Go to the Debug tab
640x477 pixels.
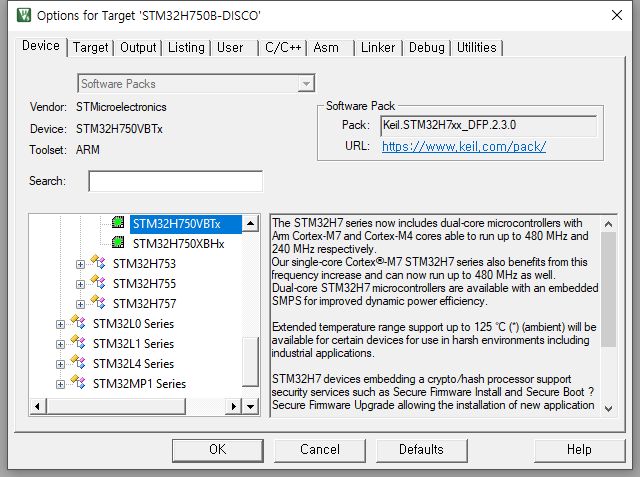click(x=427, y=48)
